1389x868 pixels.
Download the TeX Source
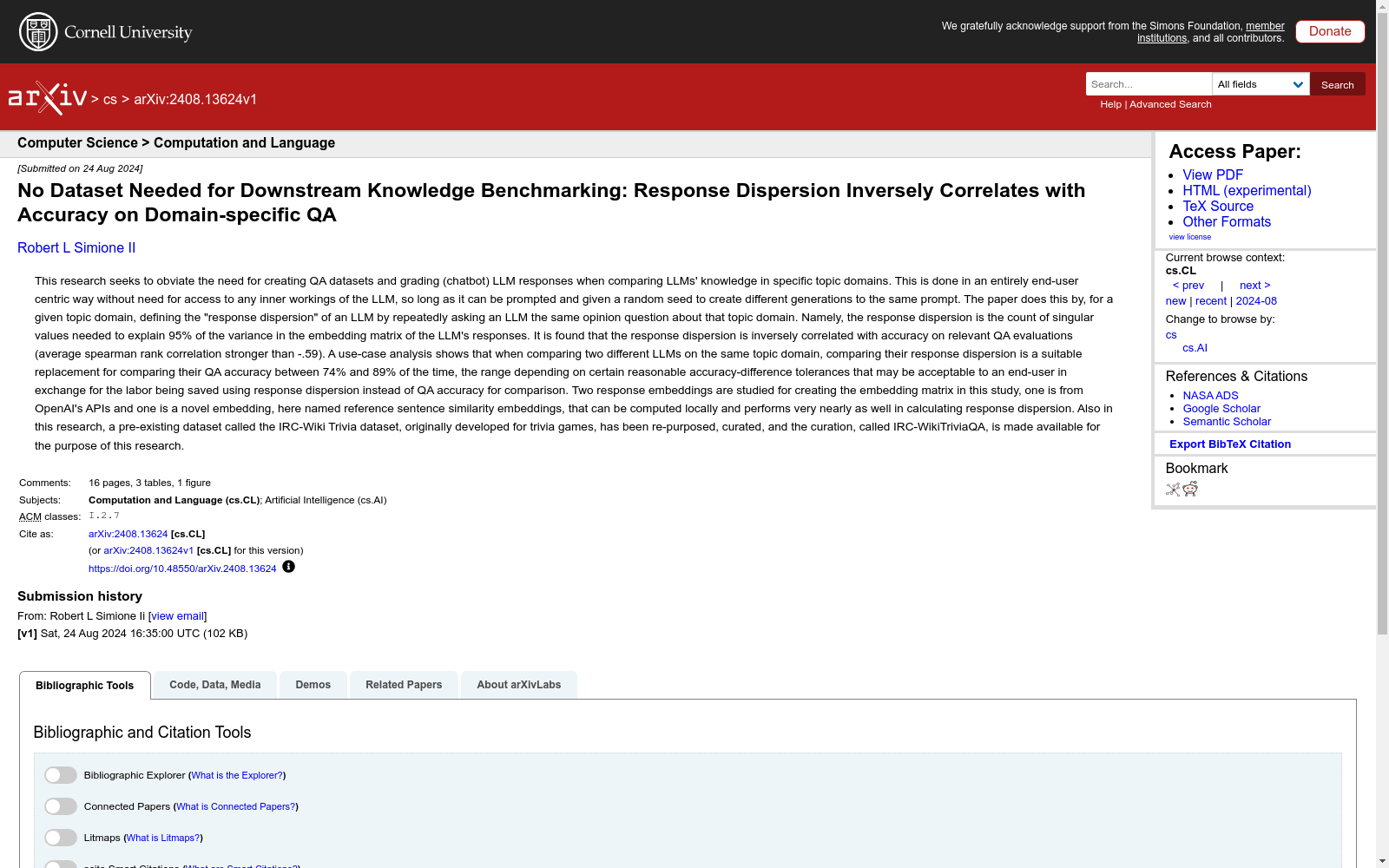[1218, 207]
